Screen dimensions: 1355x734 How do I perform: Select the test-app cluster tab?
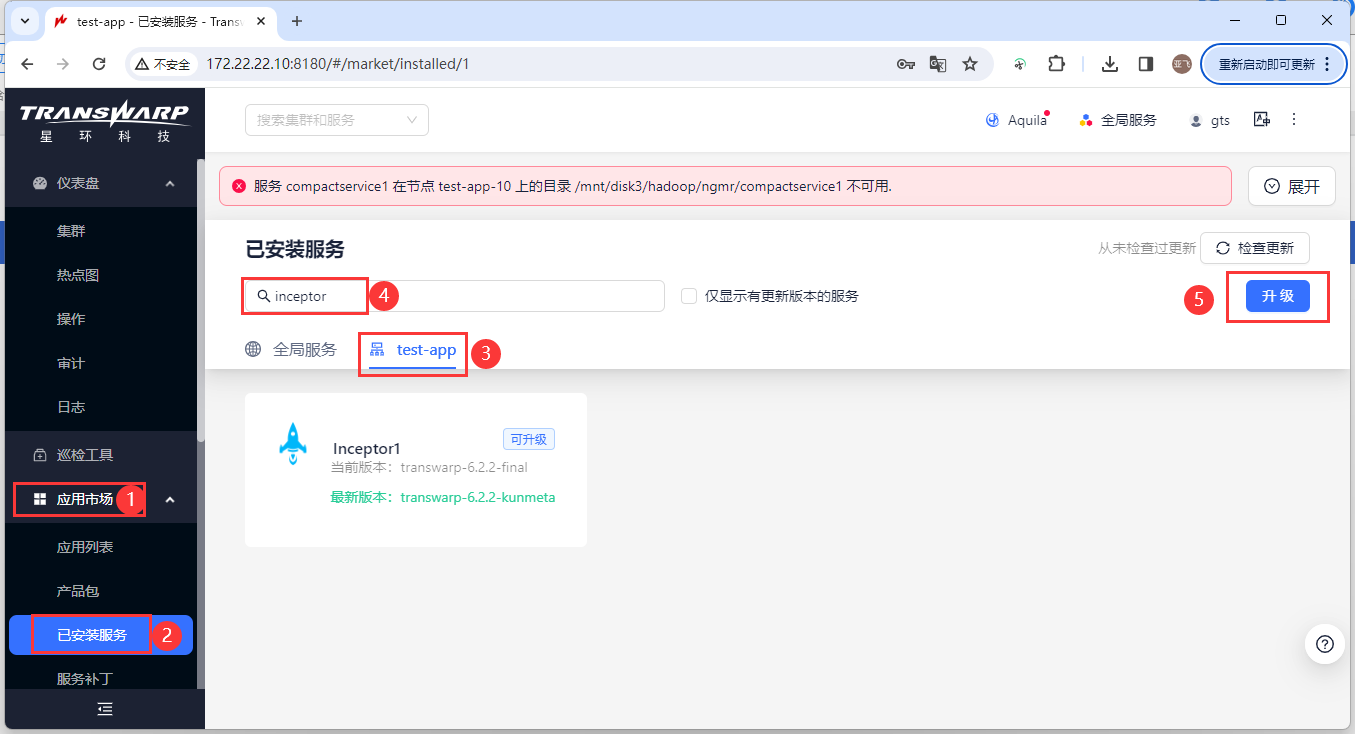click(x=413, y=350)
